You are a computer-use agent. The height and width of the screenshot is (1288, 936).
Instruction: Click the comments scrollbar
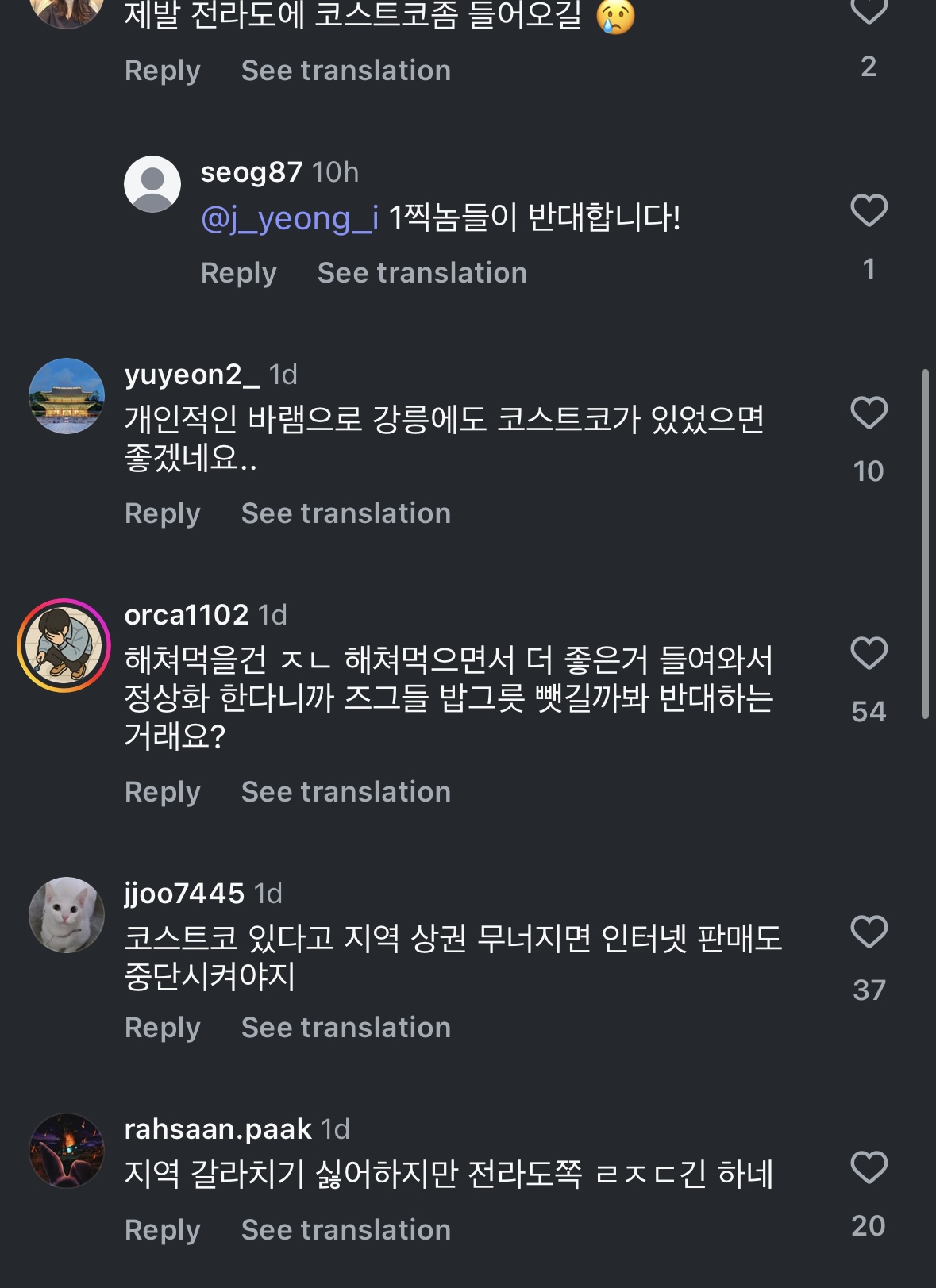[925, 544]
